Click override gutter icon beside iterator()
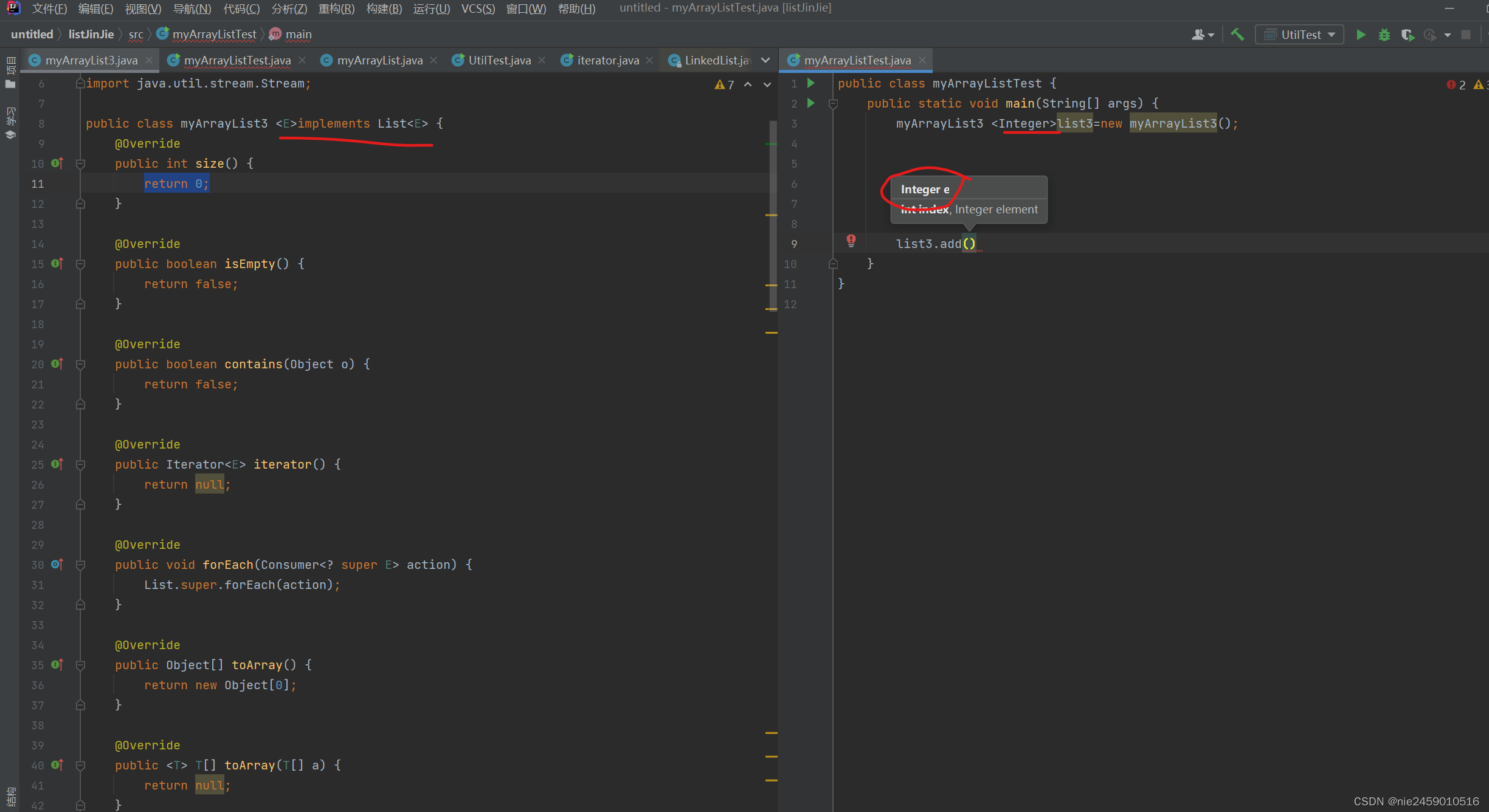1489x812 pixels. pos(57,464)
